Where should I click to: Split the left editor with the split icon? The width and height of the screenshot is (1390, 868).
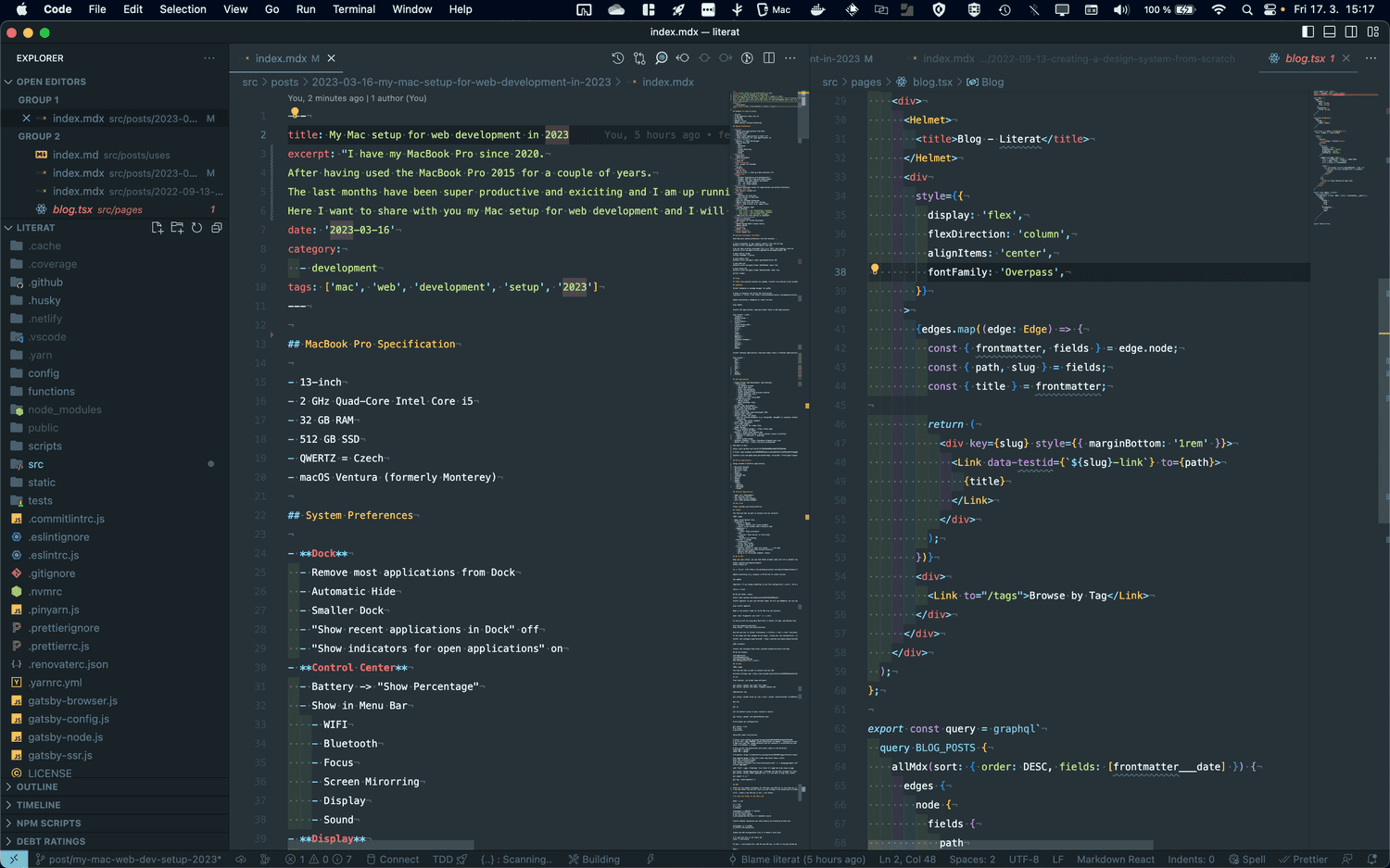[769, 58]
